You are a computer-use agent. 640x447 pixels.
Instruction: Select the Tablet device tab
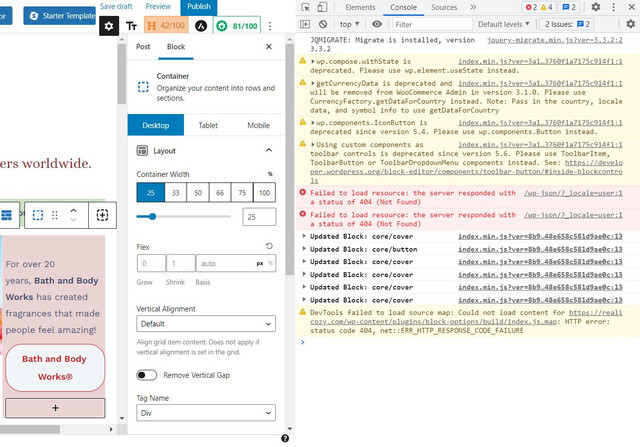click(x=208, y=125)
